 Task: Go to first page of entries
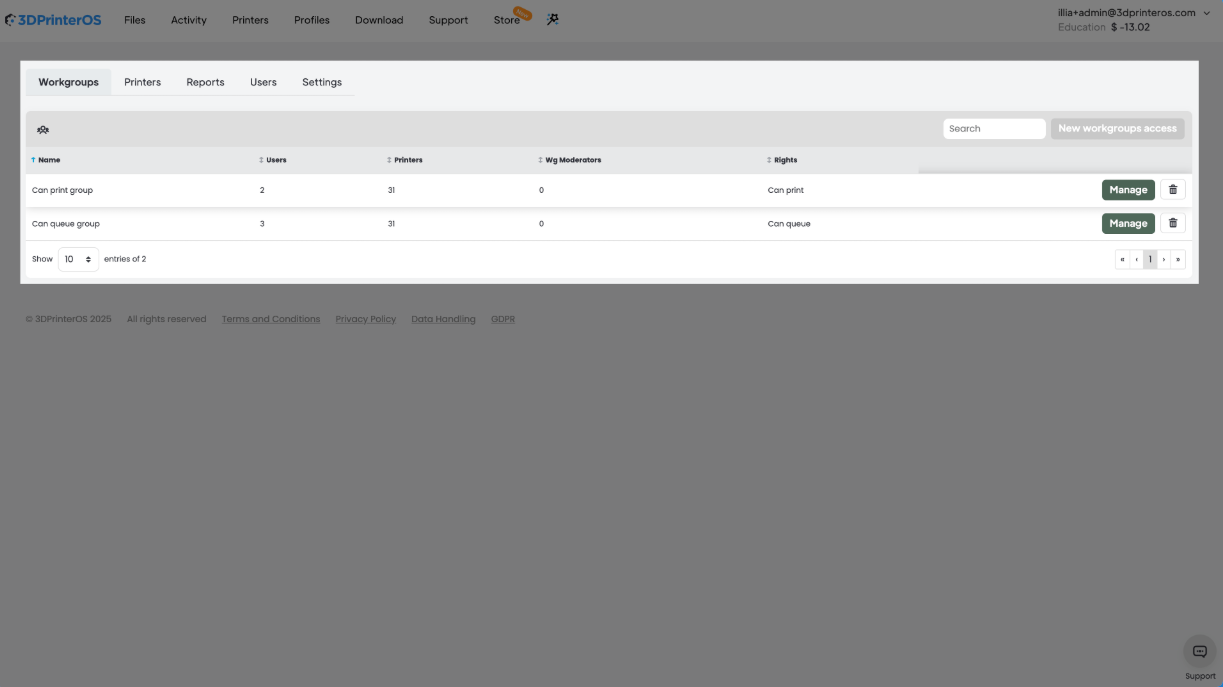[x=1122, y=259]
